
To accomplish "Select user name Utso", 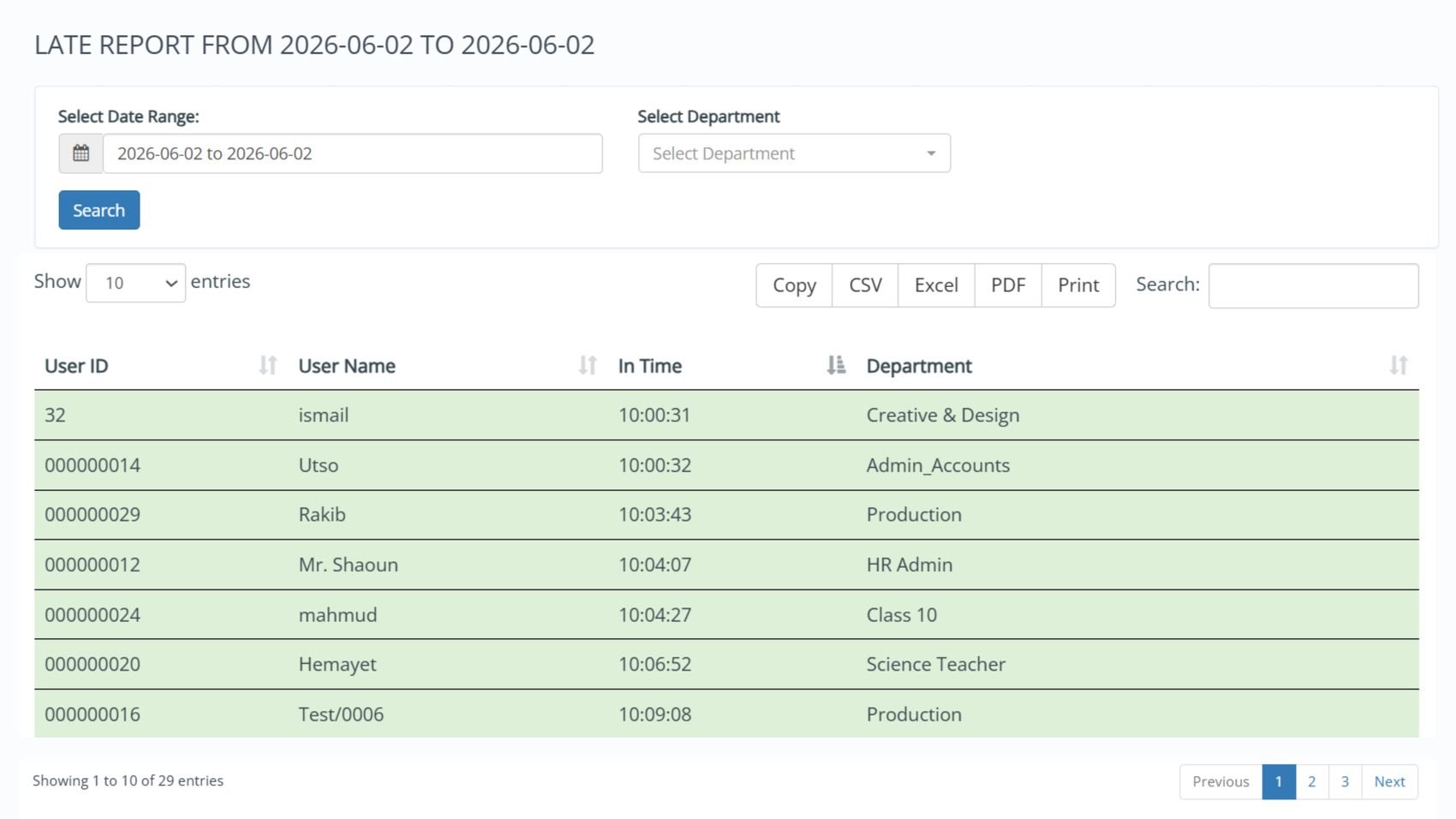I will pyautogui.click(x=318, y=465).
